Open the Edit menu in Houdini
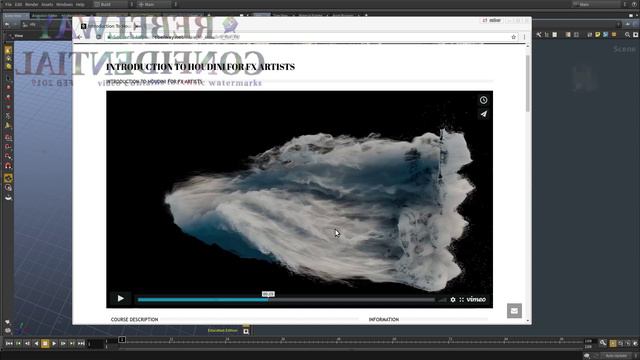Viewport: 640px width, 360px height. 18,4
